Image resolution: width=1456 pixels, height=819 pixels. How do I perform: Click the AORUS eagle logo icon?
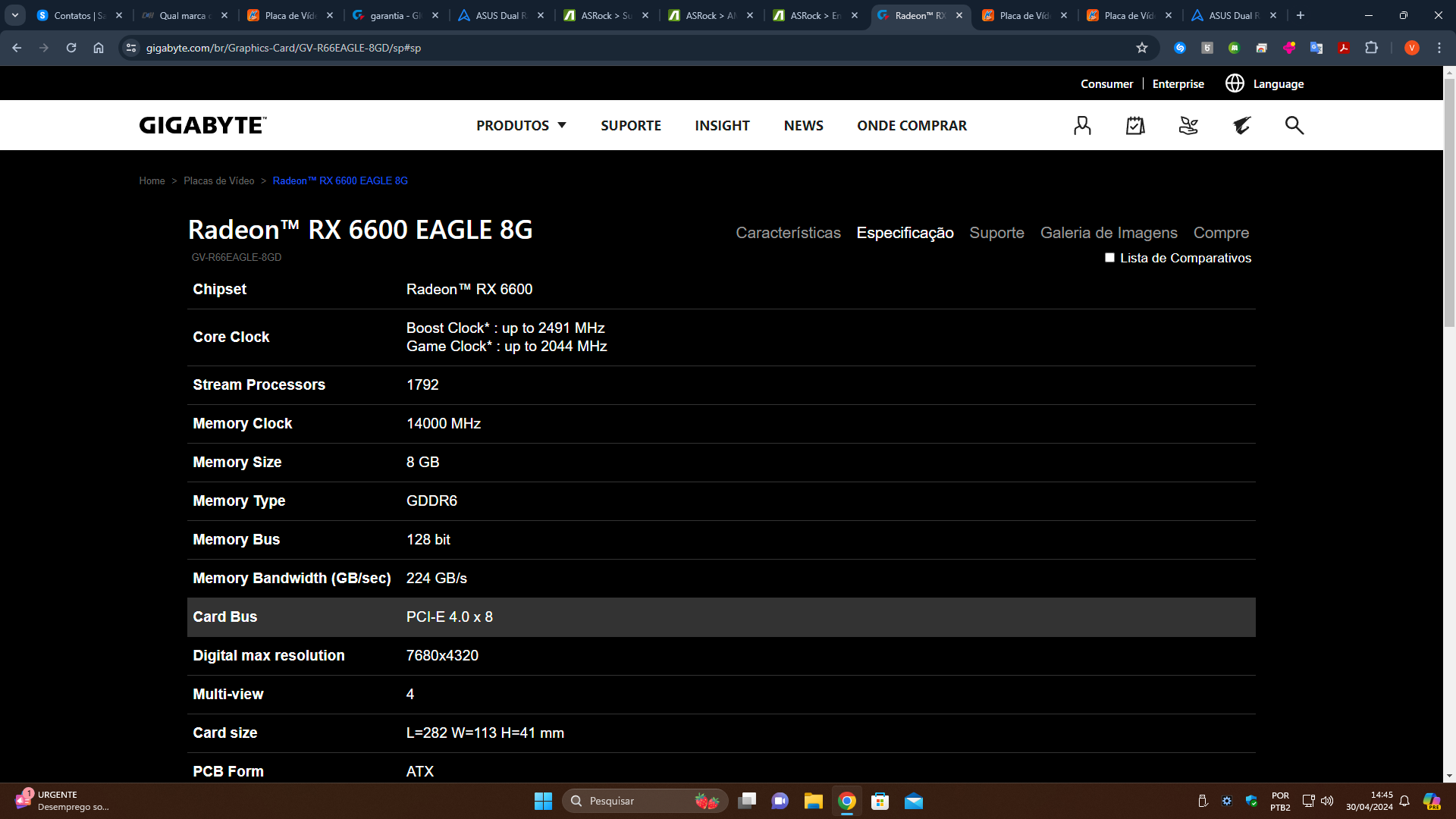tap(1241, 125)
